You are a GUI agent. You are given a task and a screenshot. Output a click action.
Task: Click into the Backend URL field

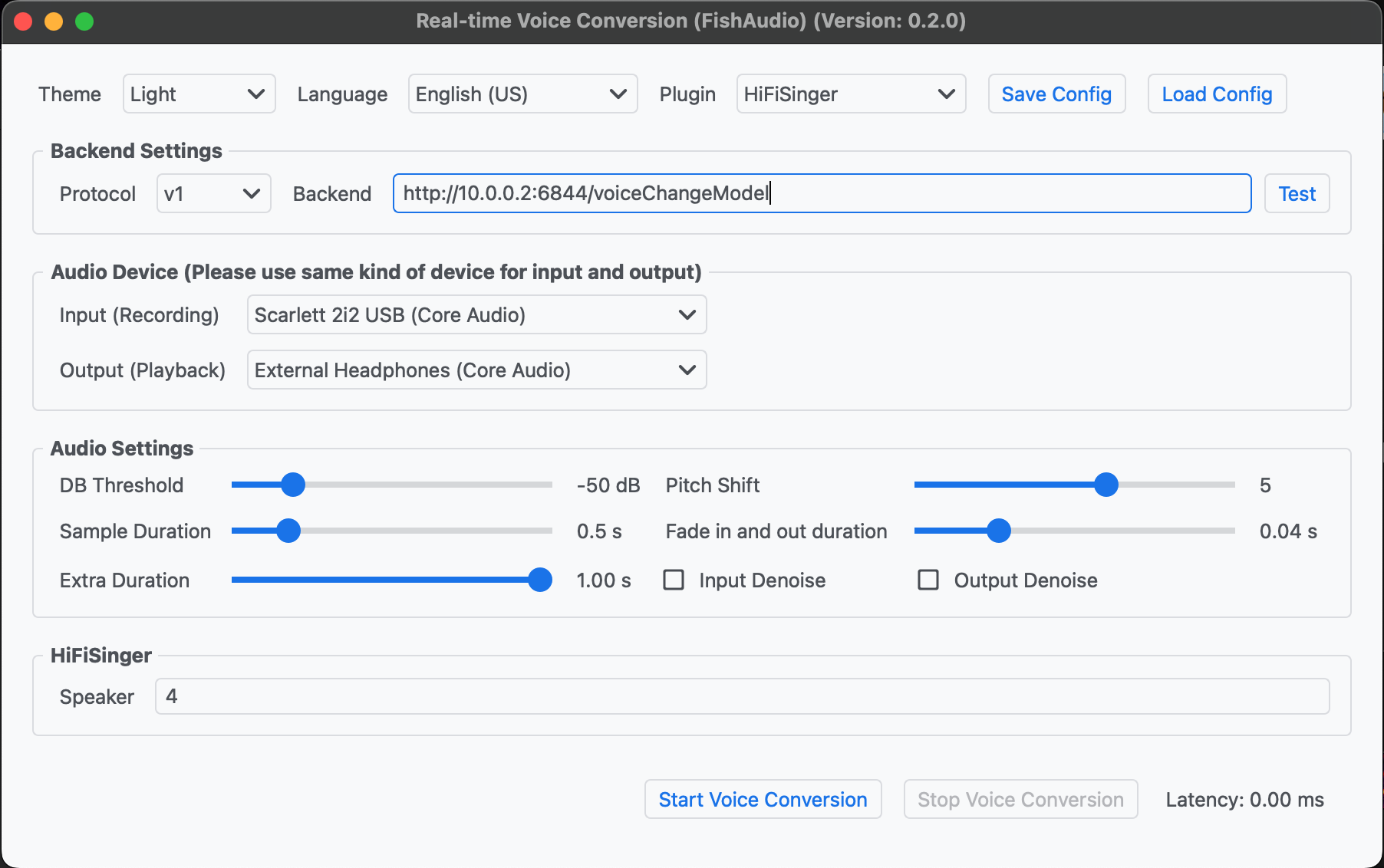[x=821, y=194]
